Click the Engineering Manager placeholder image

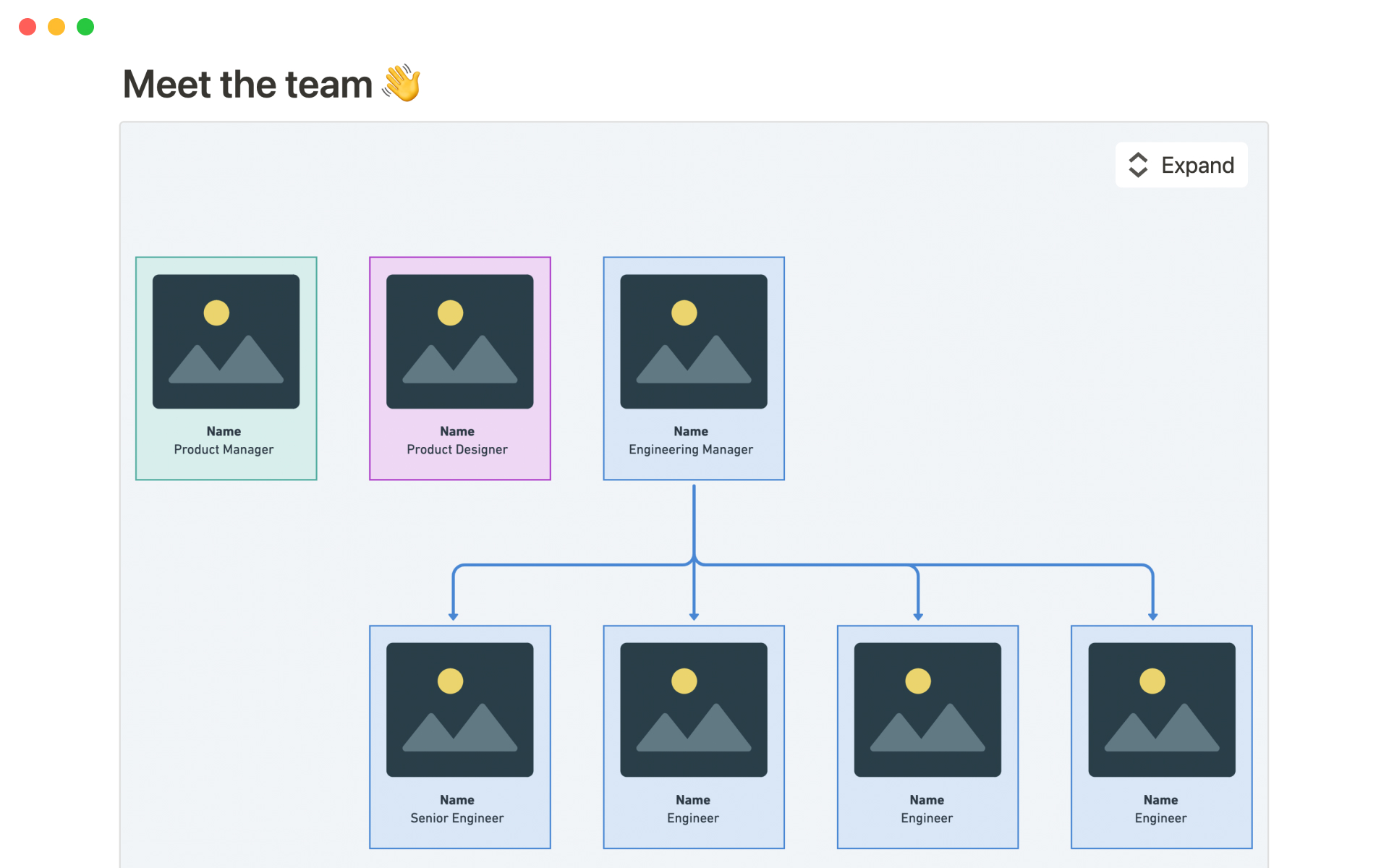point(692,340)
